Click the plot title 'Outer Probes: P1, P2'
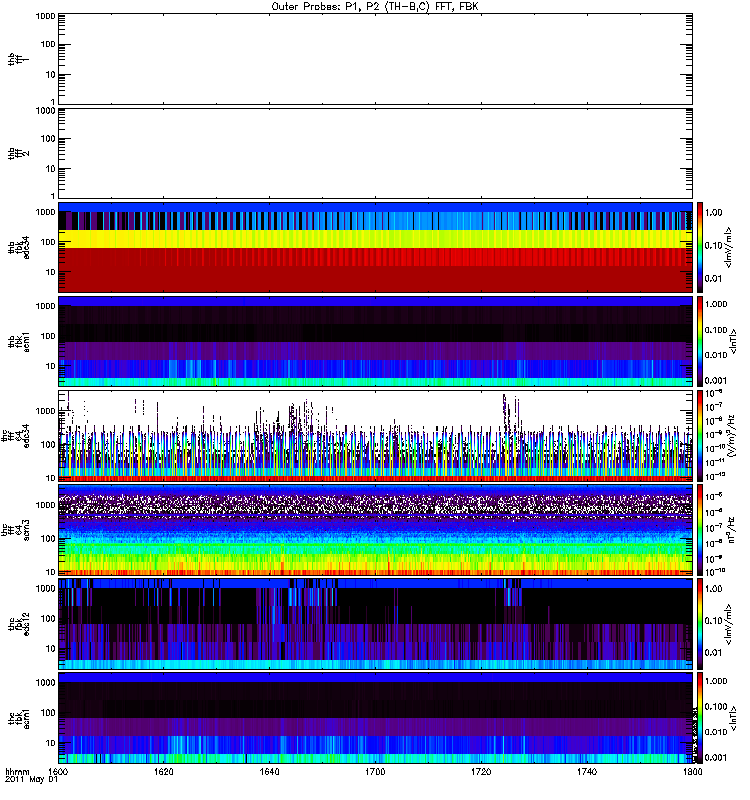This screenshot has width=750, height=800. pyautogui.click(x=375, y=6)
